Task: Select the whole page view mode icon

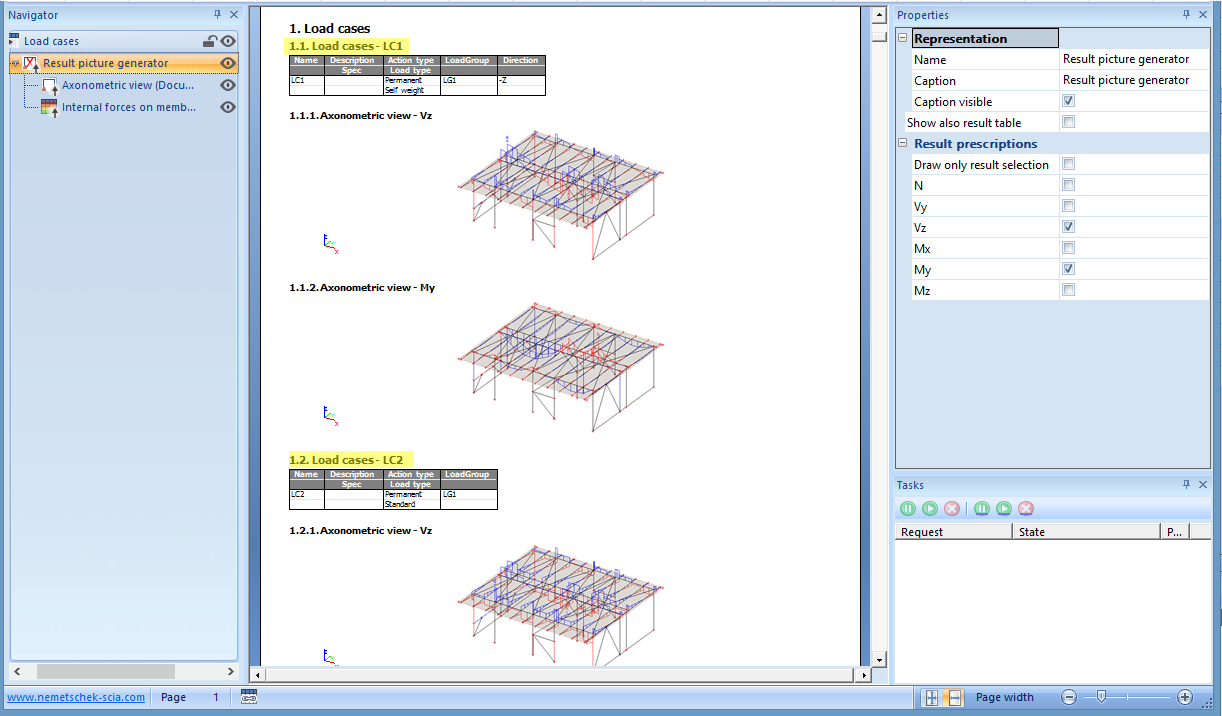Action: click(932, 697)
